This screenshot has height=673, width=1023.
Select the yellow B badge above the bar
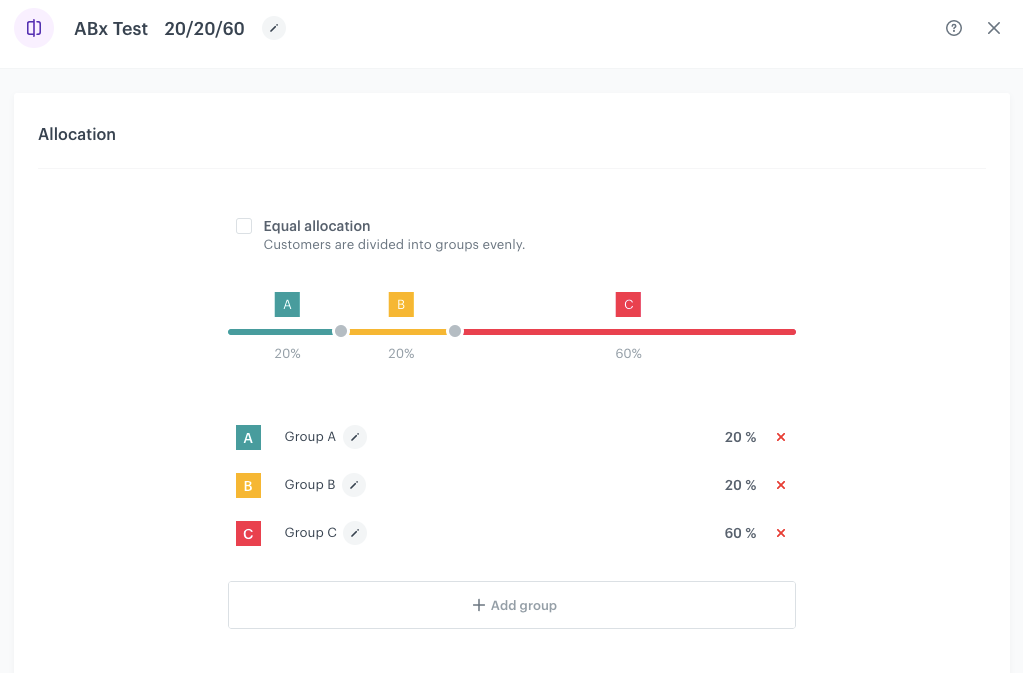[x=401, y=304]
